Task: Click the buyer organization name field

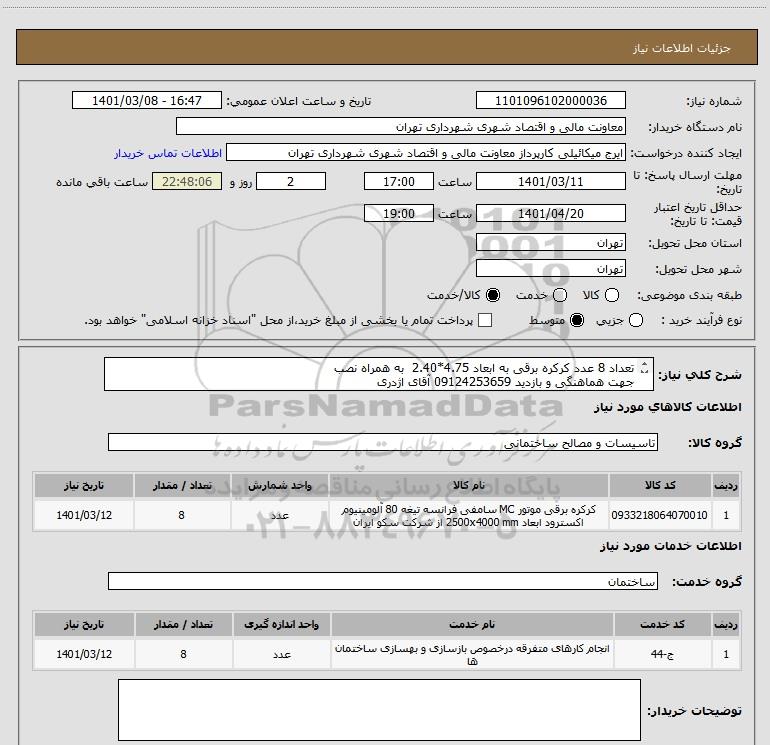Action: [401, 126]
